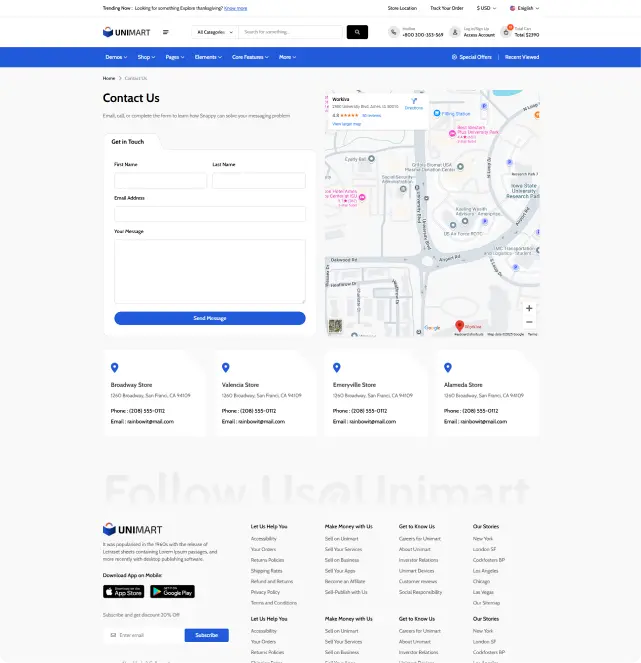Image resolution: width=641 pixels, height=663 pixels.
Task: Expand the All Categories dropdown
Action: (214, 32)
